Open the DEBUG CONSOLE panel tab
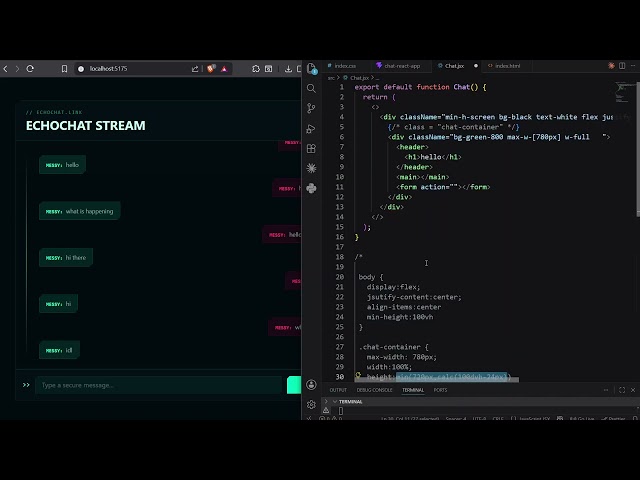 [x=374, y=390]
